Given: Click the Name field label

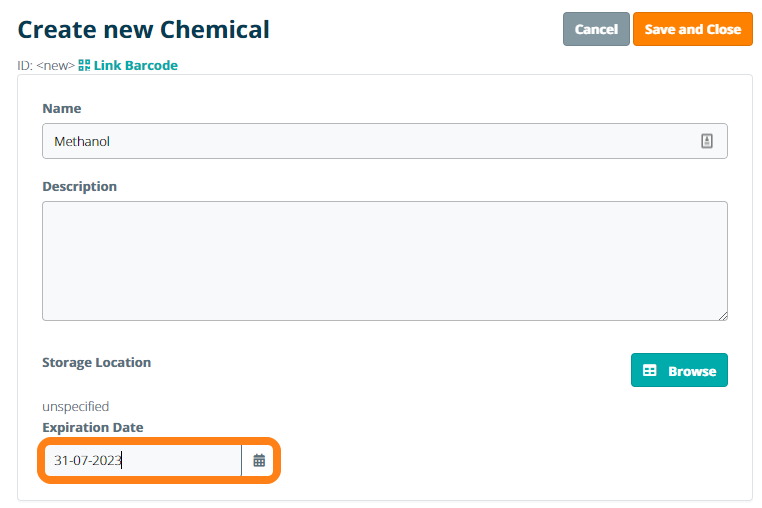Looking at the screenshot, I should 62,108.
